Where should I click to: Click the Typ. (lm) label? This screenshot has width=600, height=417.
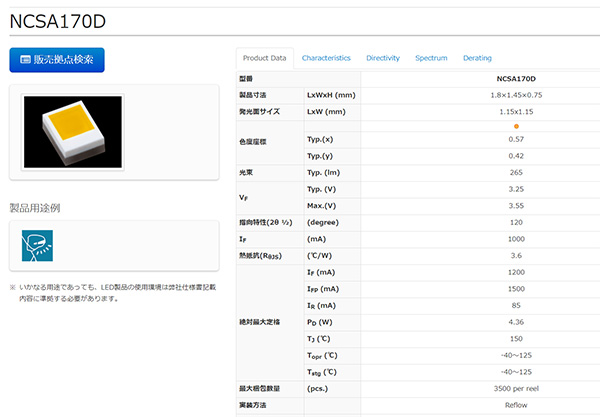click(x=323, y=173)
